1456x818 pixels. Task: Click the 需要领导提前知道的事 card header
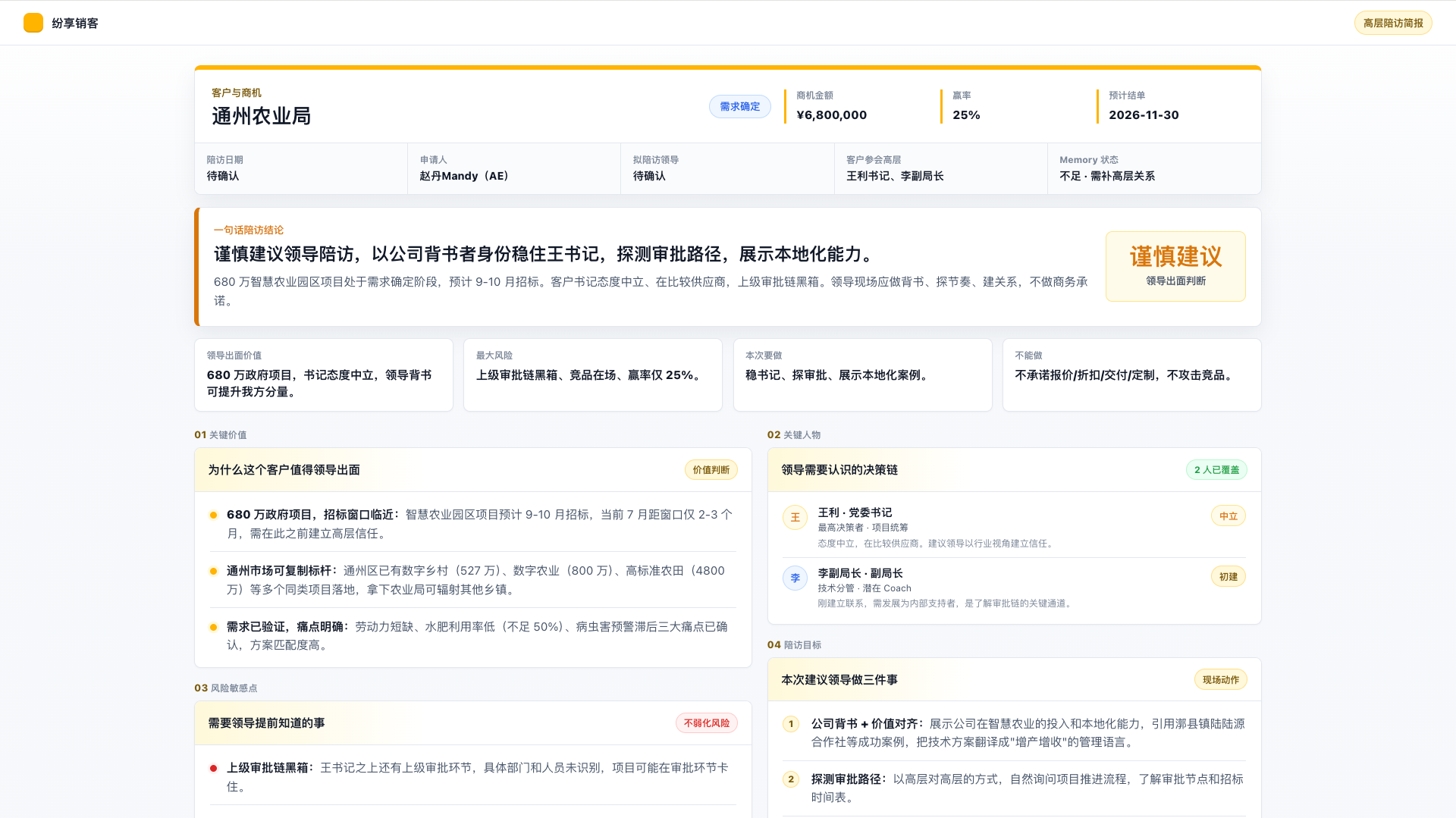tap(473, 723)
